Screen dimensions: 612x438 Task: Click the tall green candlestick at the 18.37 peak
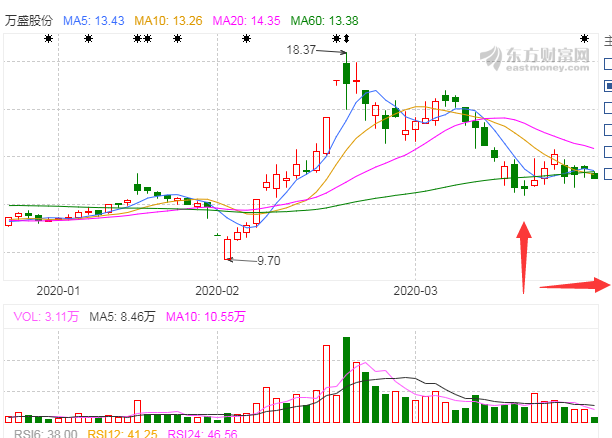346,81
